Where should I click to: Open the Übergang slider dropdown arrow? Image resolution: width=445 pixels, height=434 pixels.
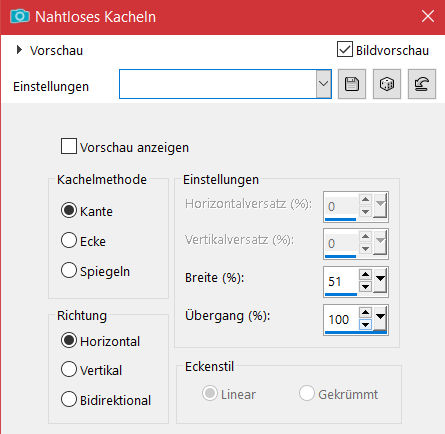pyautogui.click(x=380, y=317)
